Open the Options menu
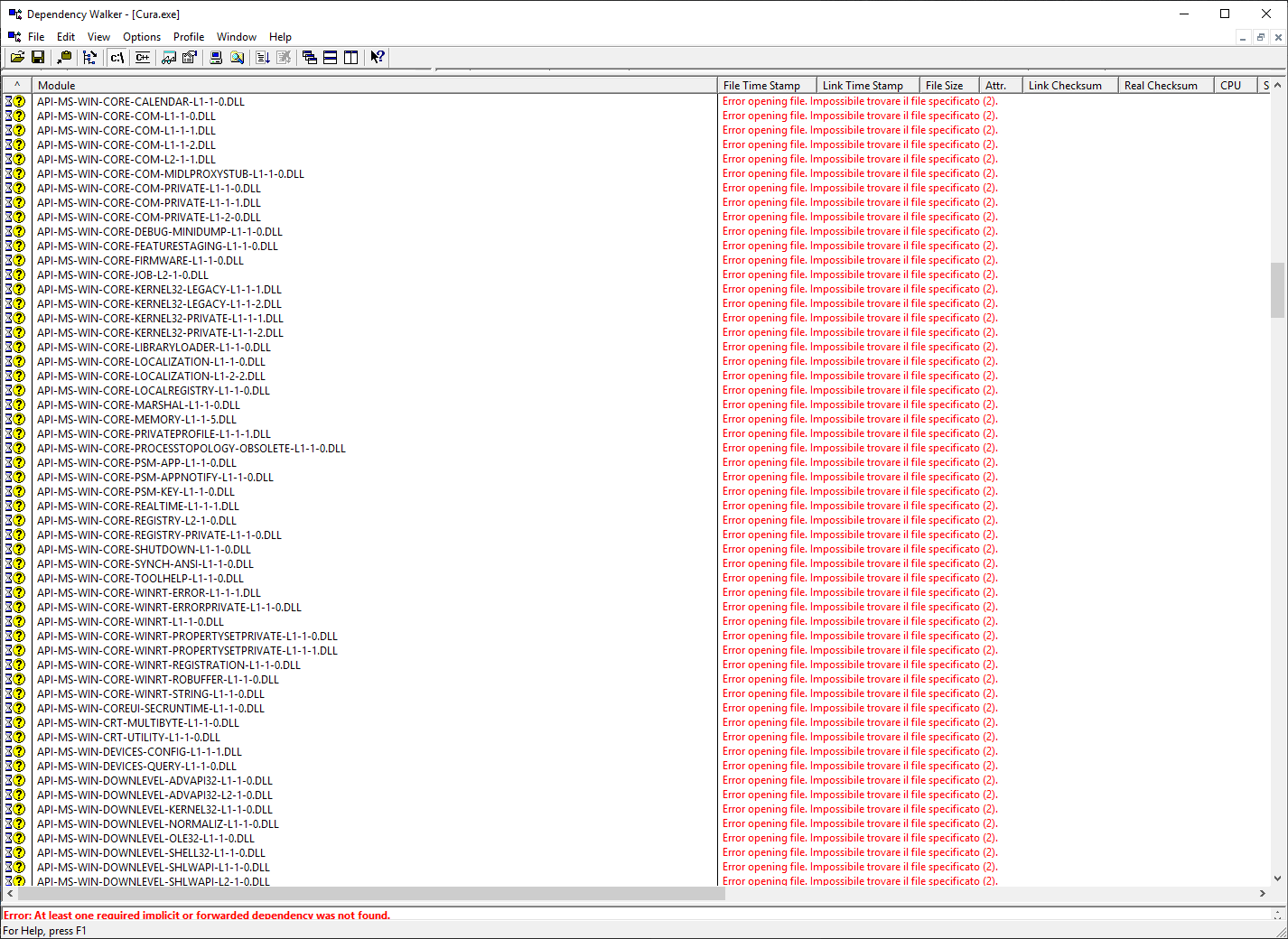The height and width of the screenshot is (939, 1288). point(141,37)
